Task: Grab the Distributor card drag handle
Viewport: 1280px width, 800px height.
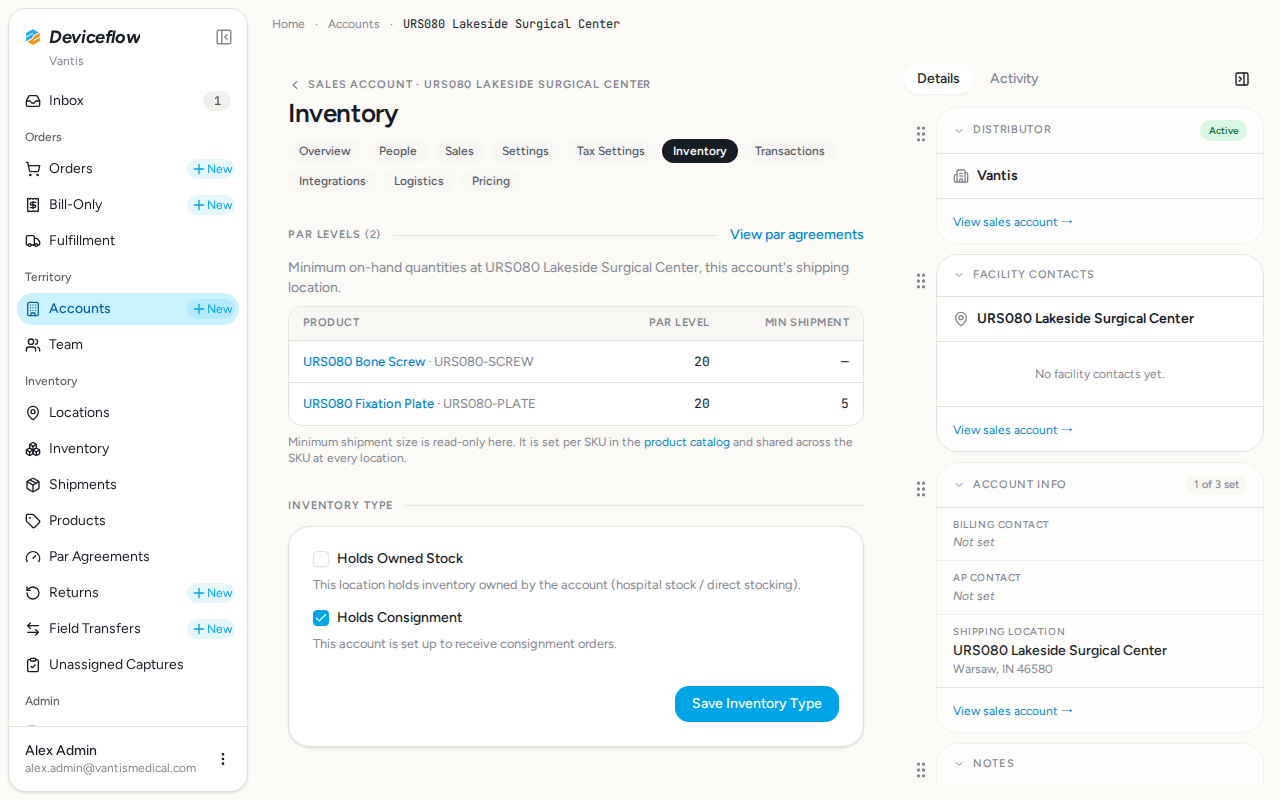Action: [921, 134]
